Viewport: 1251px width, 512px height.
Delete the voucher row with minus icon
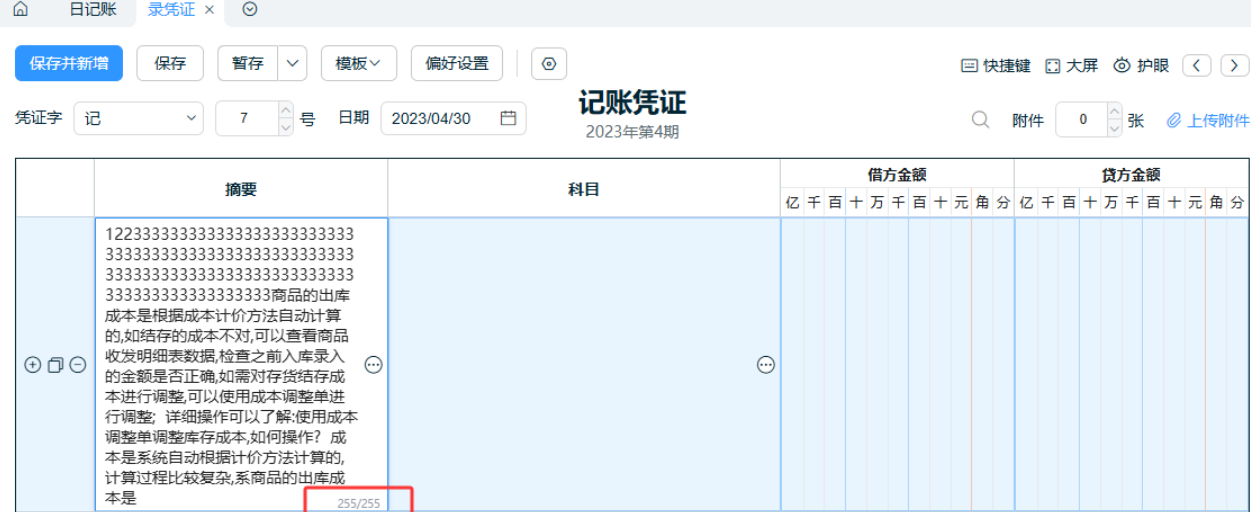pyautogui.click(x=77, y=365)
